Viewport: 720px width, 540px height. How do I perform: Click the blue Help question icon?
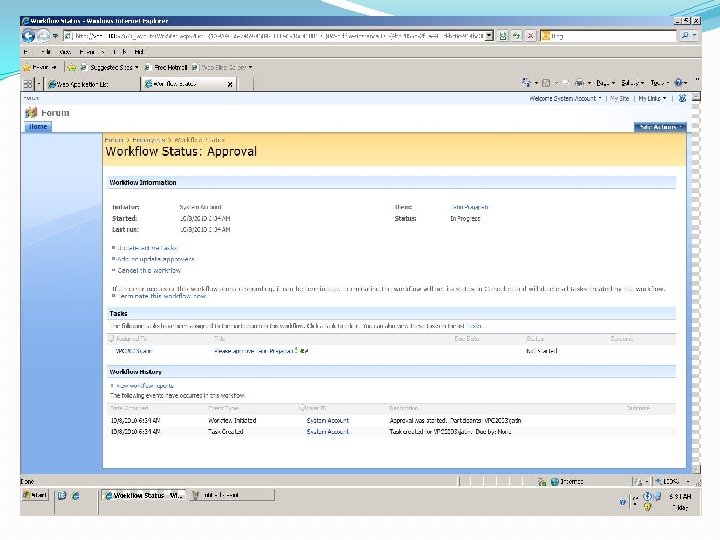678,83
